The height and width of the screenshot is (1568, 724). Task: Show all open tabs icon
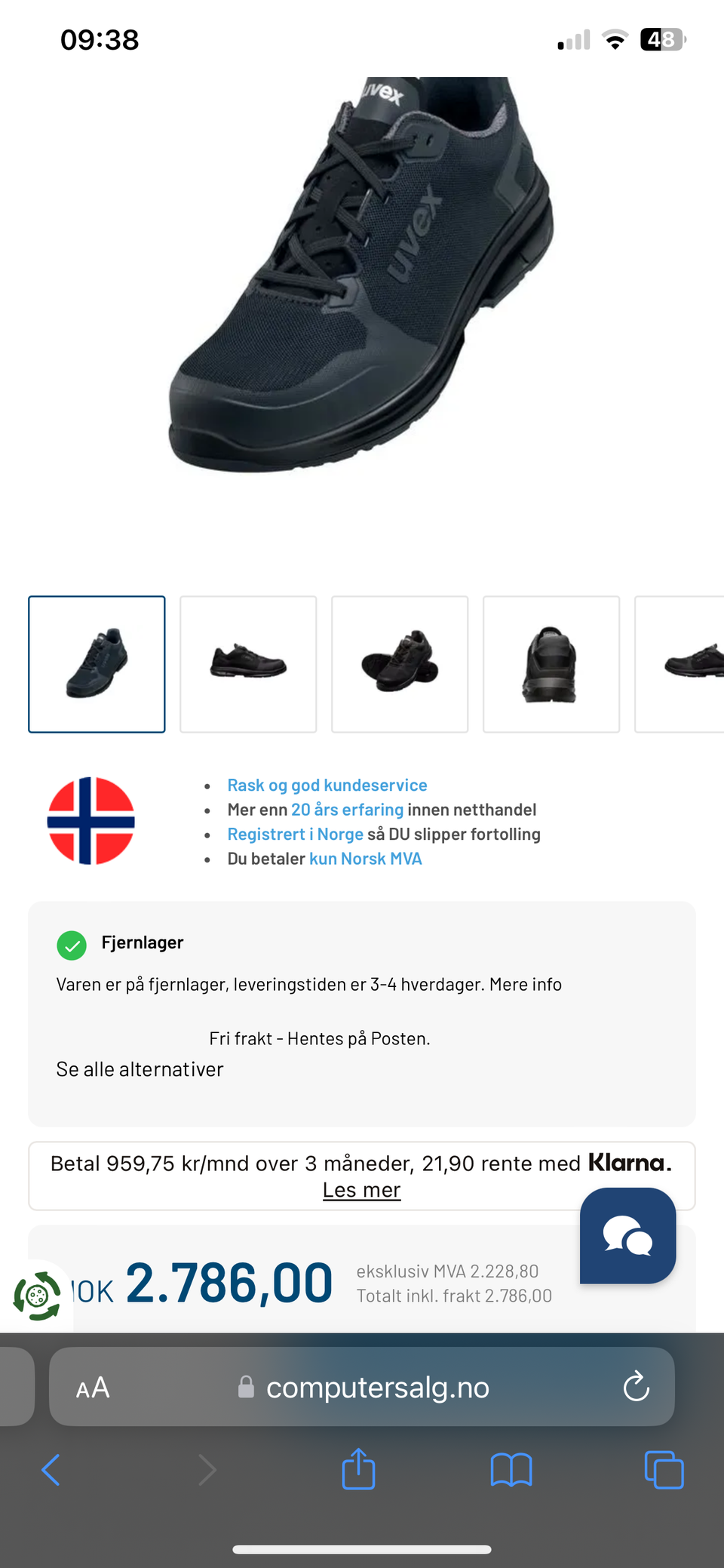664,1470
